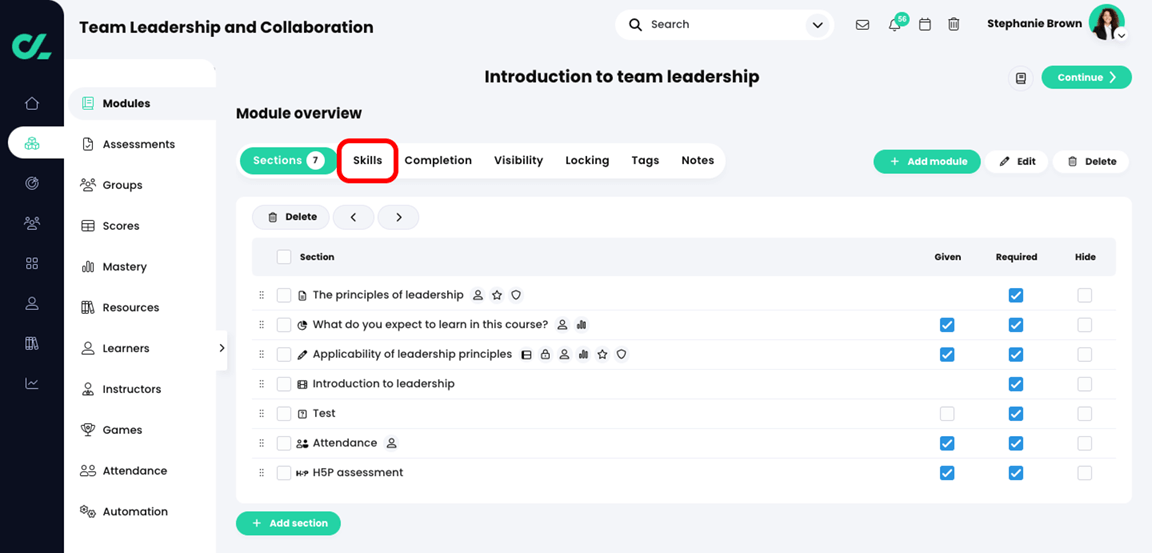Click star icon on principles of leadership row
Screen dimensions: 1152x553
tap(497, 295)
